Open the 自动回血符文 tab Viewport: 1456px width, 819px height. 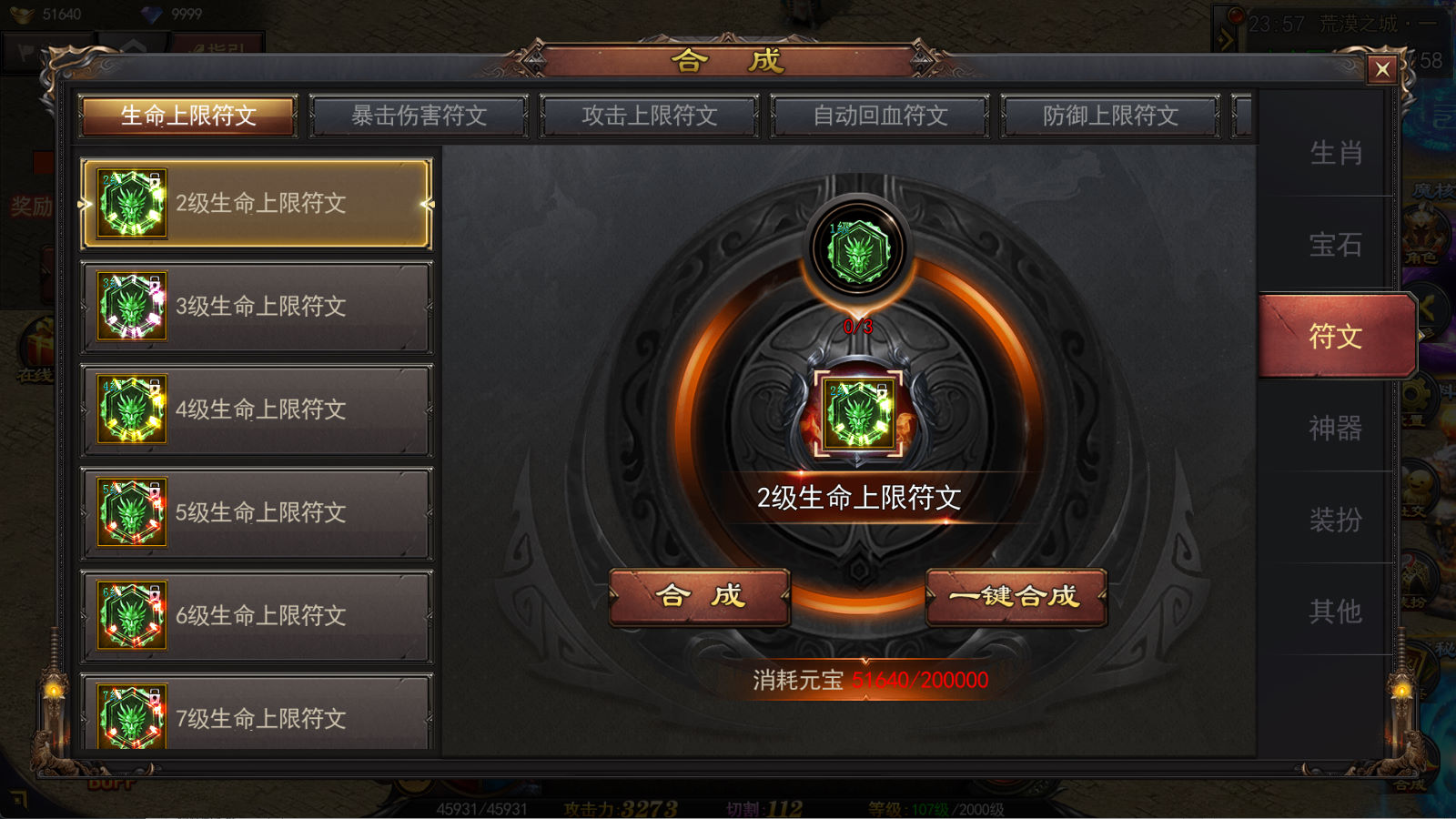pos(880,116)
